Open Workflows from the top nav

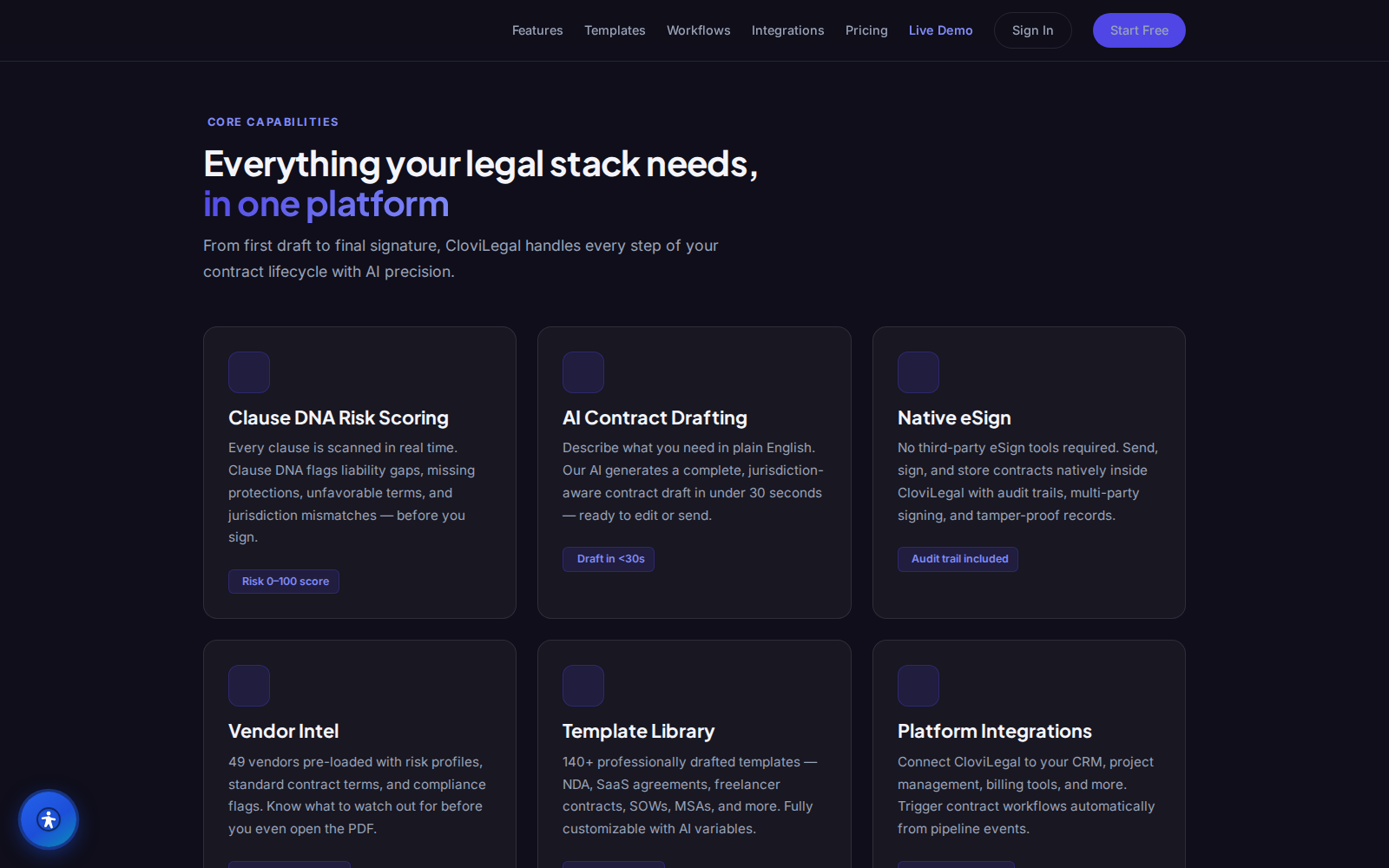point(699,30)
